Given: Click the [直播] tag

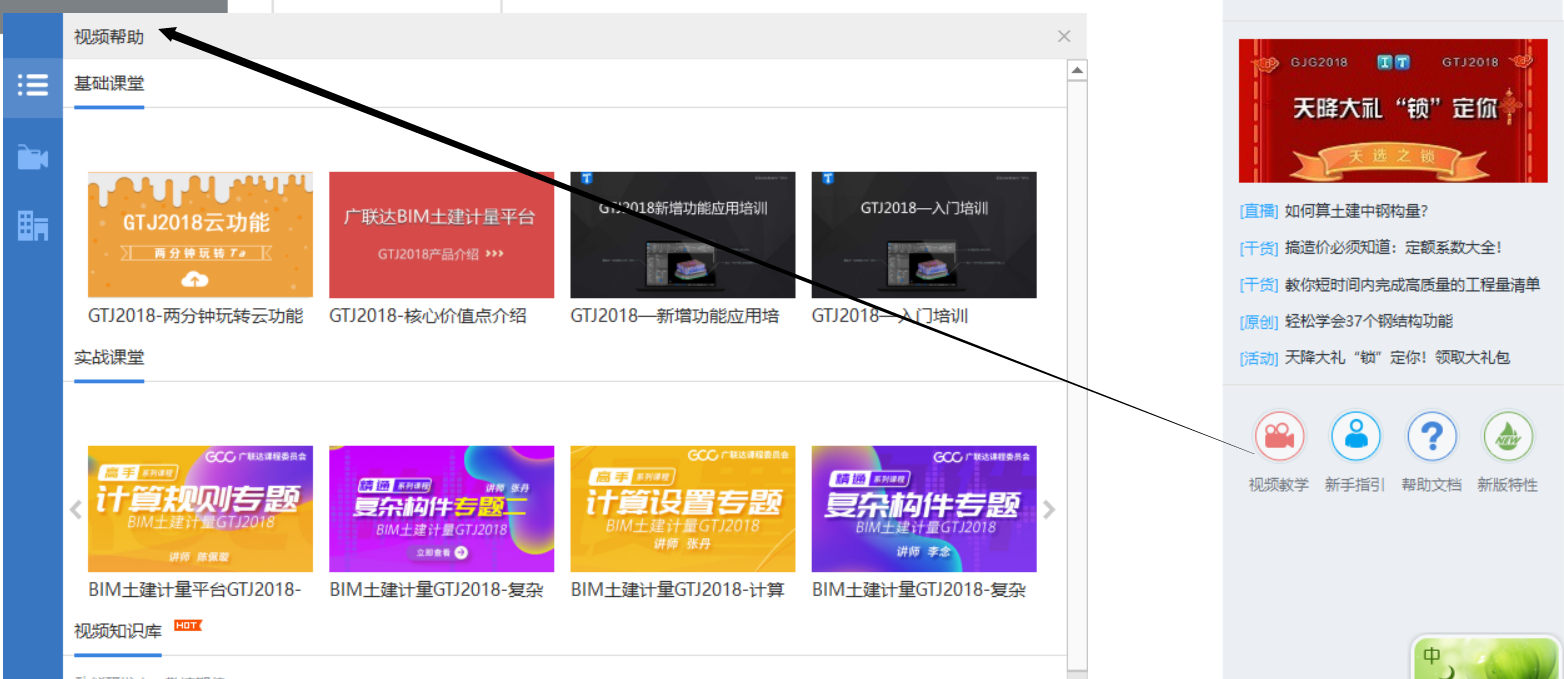Looking at the screenshot, I should pos(1259,211).
